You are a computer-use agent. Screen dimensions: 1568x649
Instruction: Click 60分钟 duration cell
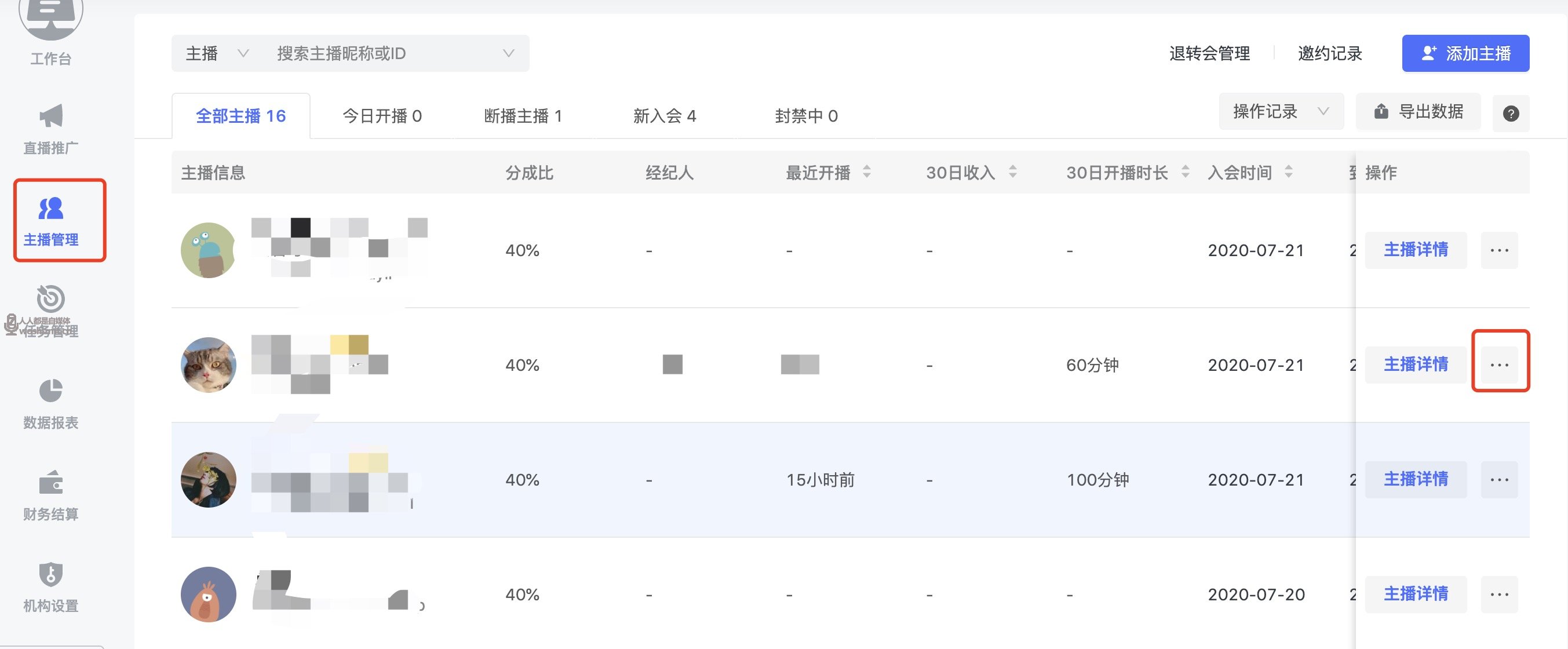pyautogui.click(x=1092, y=364)
